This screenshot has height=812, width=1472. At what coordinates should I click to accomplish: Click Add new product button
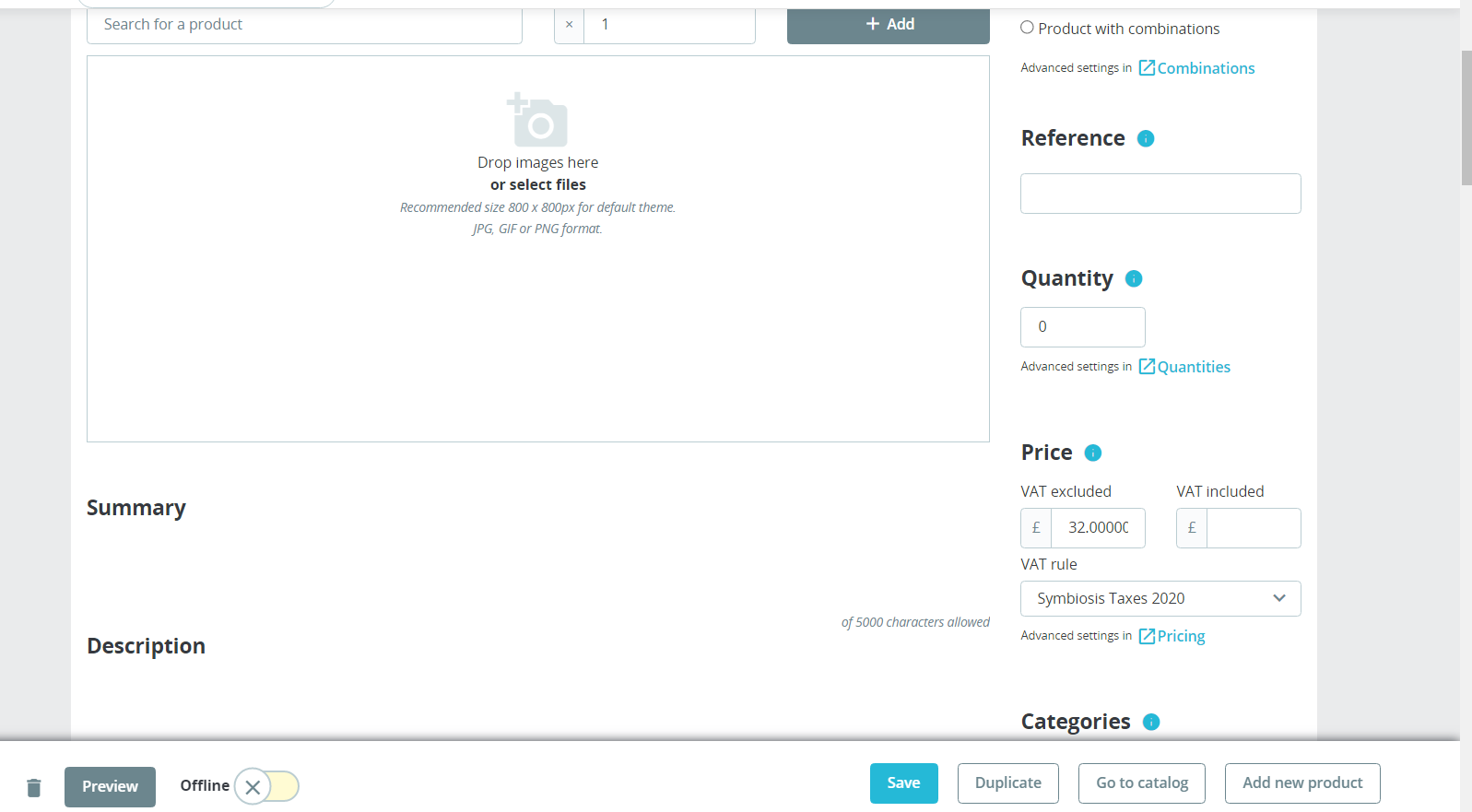tap(1302, 783)
